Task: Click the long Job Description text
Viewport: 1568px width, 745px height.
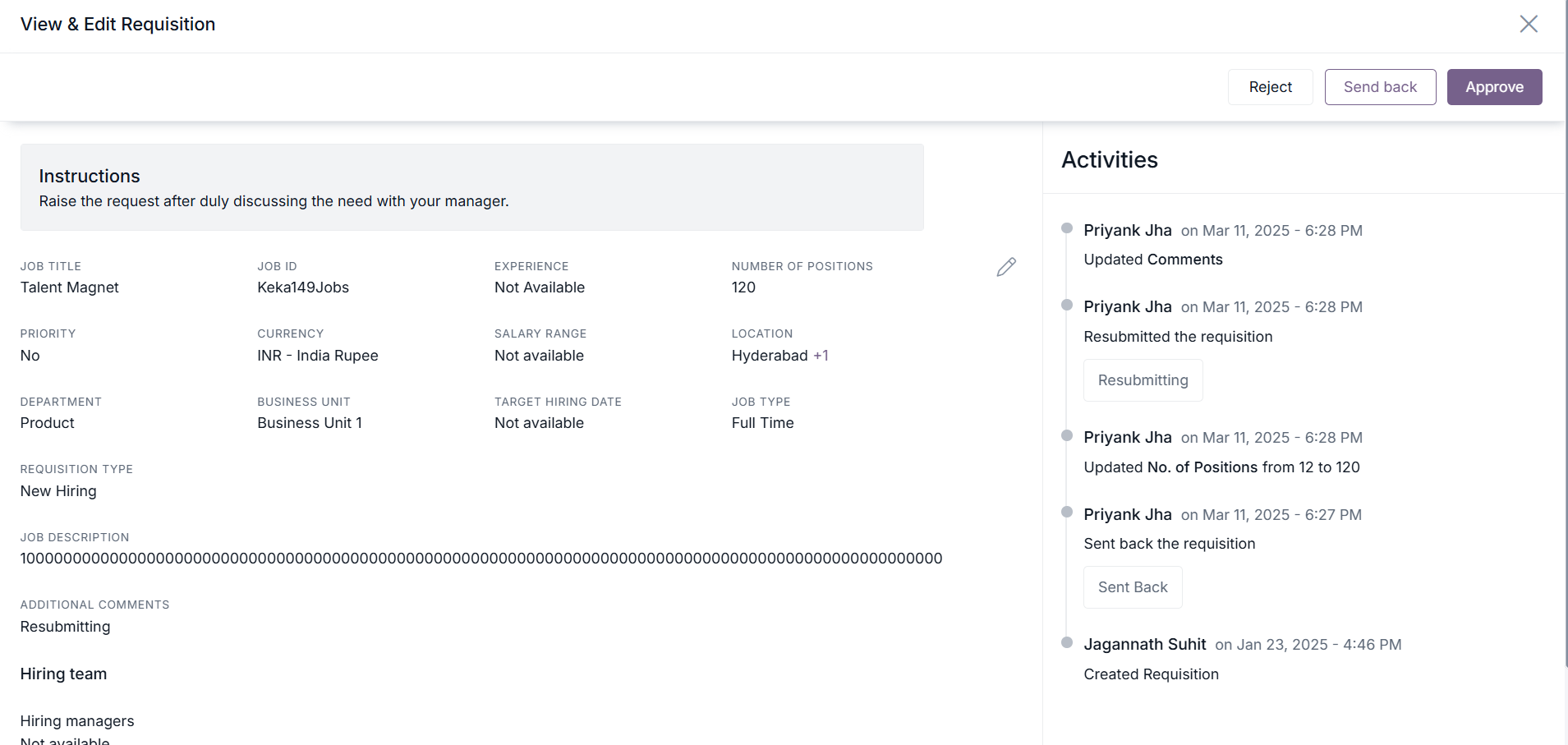Action: pyautogui.click(x=481, y=559)
